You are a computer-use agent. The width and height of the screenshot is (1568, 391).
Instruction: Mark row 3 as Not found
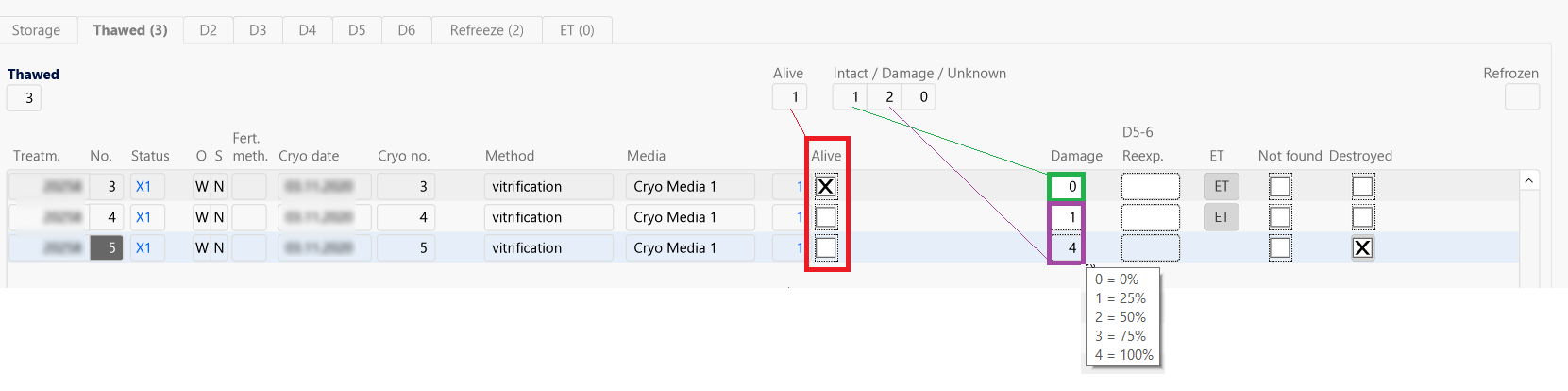click(x=1280, y=186)
